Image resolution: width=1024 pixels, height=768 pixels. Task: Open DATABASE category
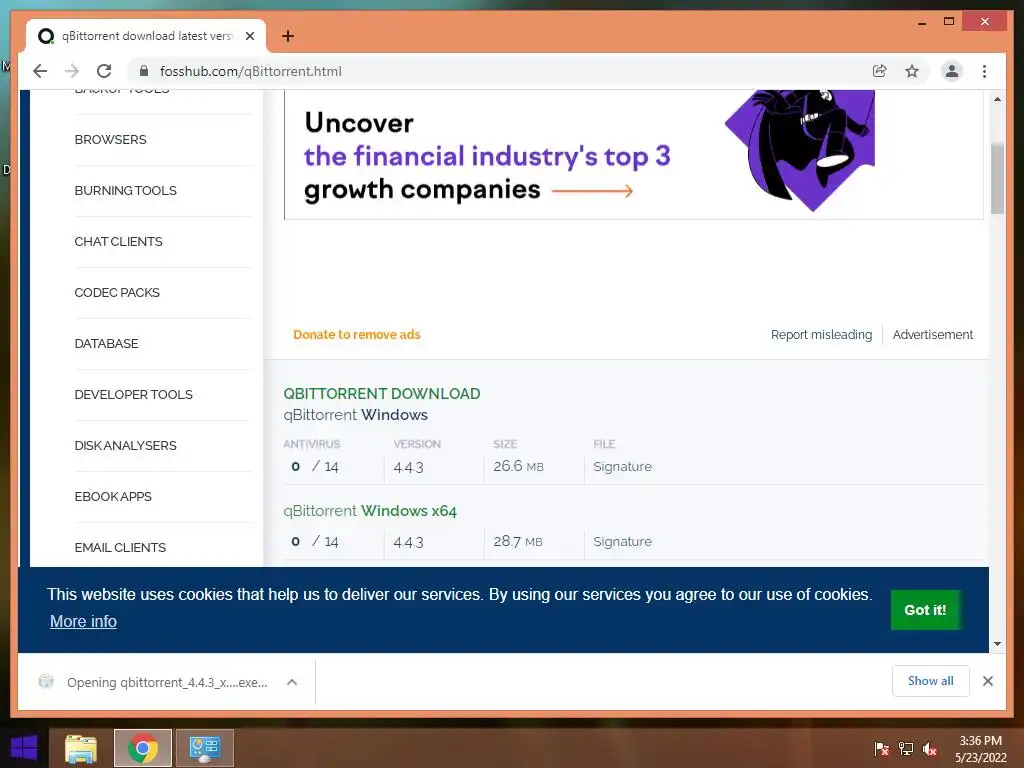[106, 344]
